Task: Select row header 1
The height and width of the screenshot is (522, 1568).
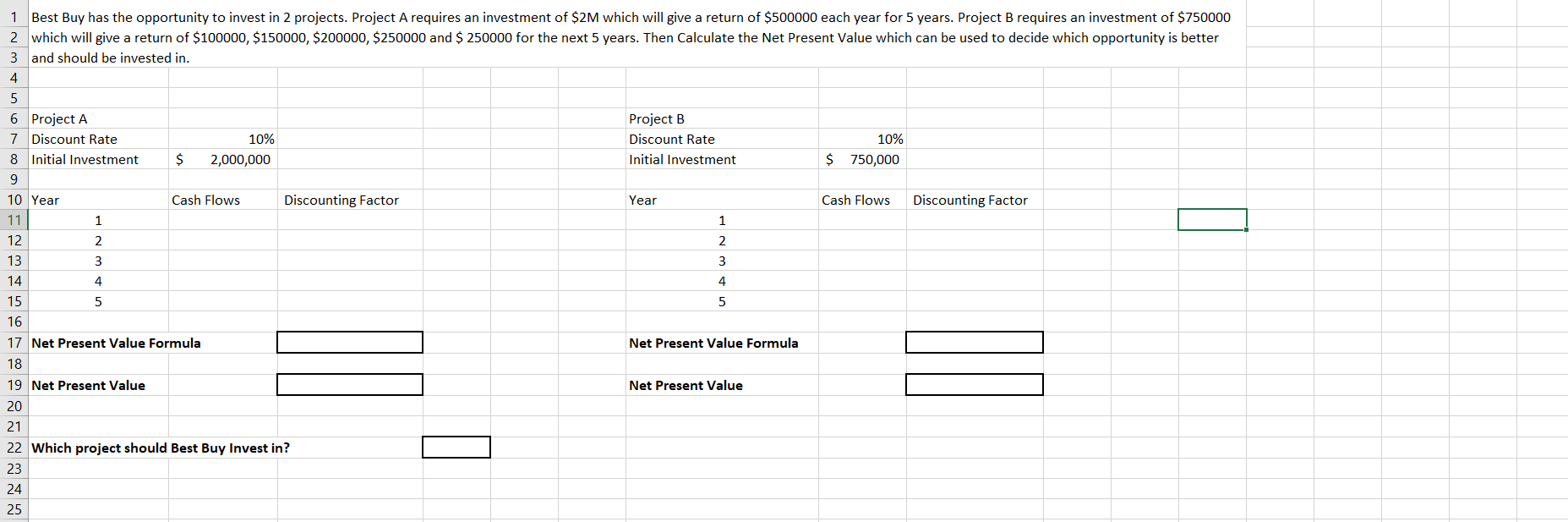Action: [14, 17]
